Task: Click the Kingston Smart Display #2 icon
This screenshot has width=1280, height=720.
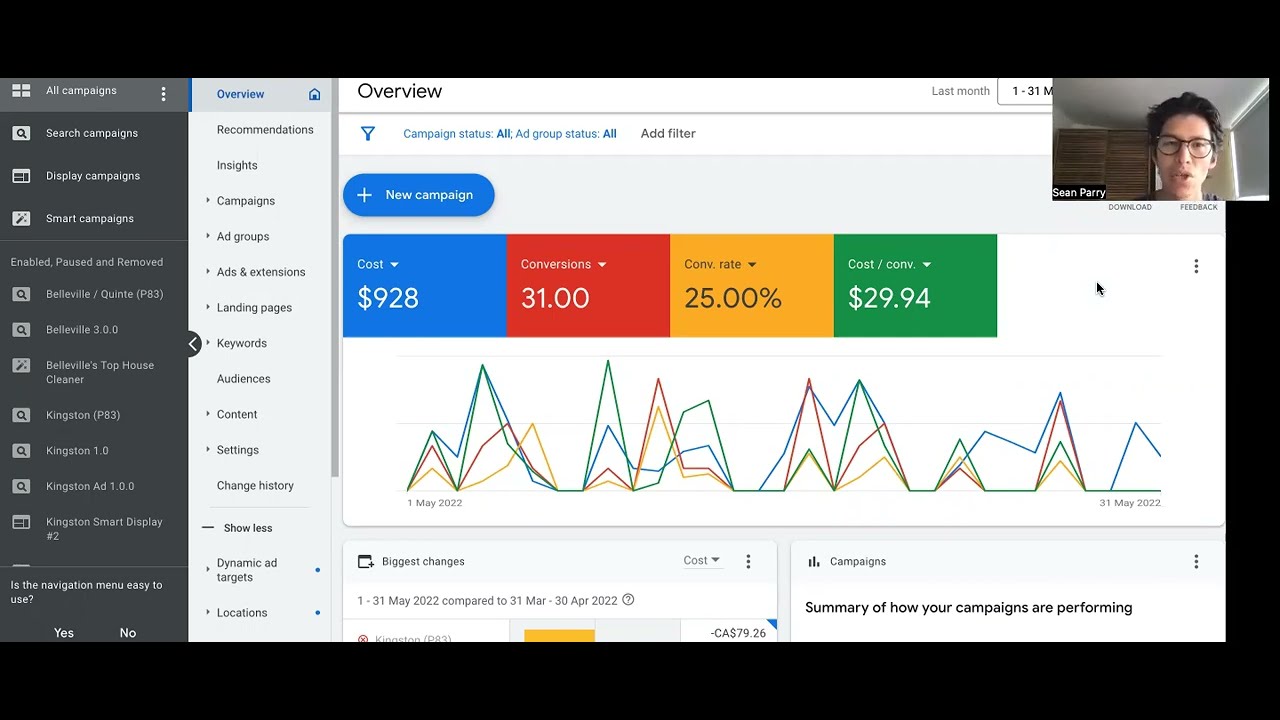Action: click(21, 522)
